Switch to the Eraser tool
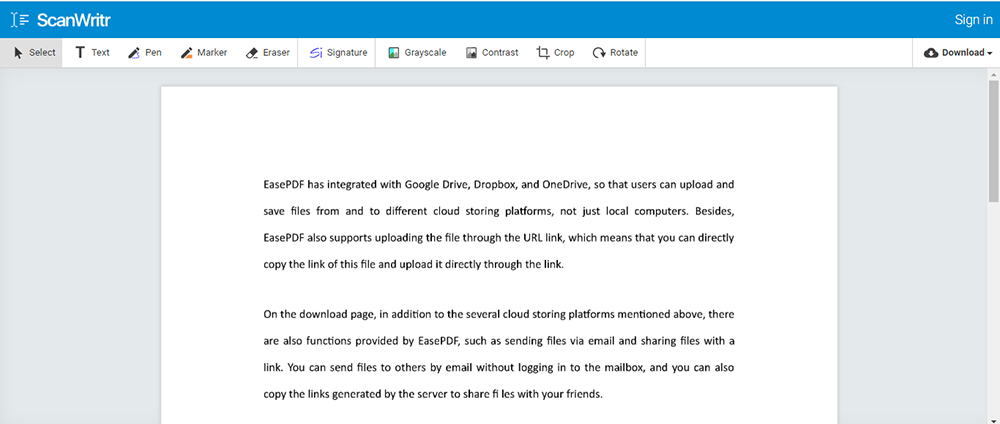 pos(268,53)
